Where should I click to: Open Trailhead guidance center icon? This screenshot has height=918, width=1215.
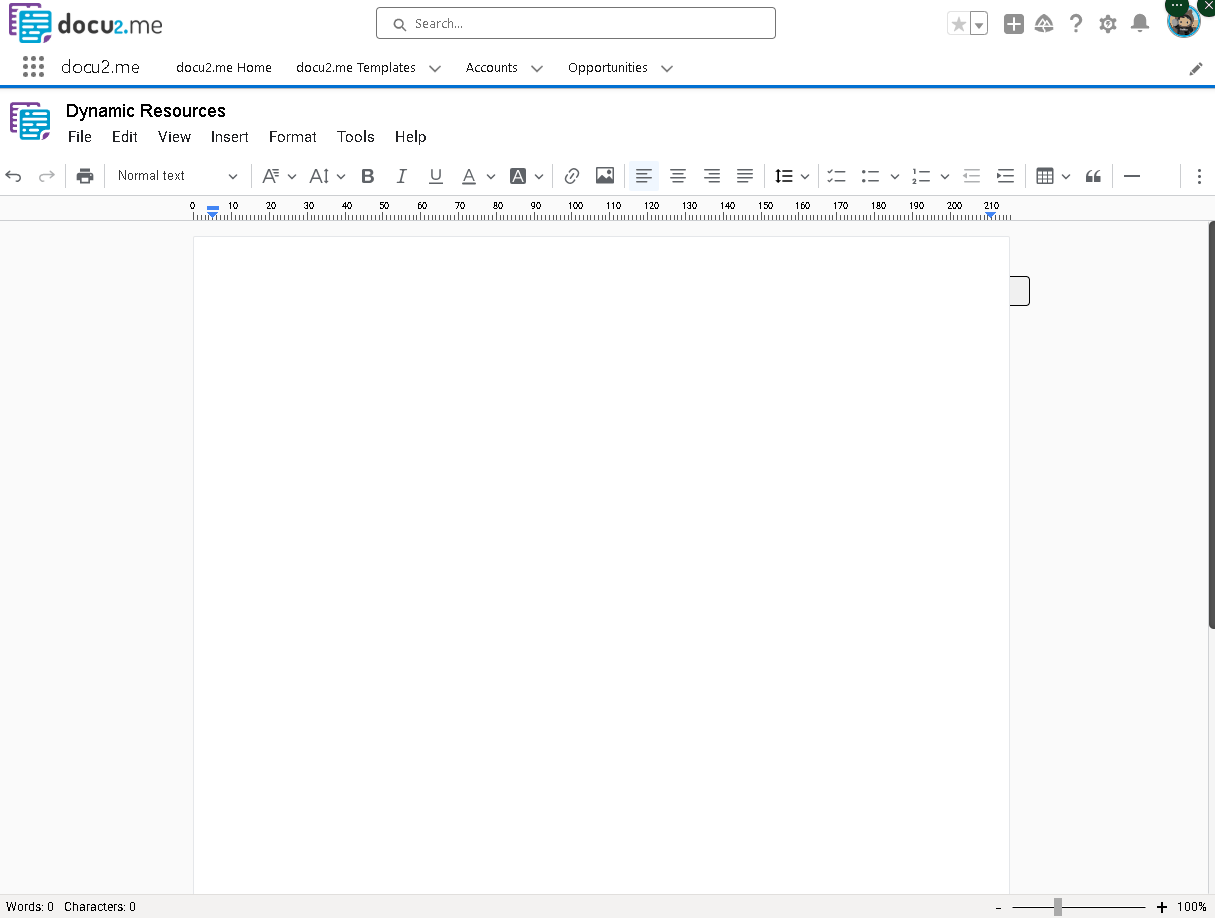(x=1044, y=24)
